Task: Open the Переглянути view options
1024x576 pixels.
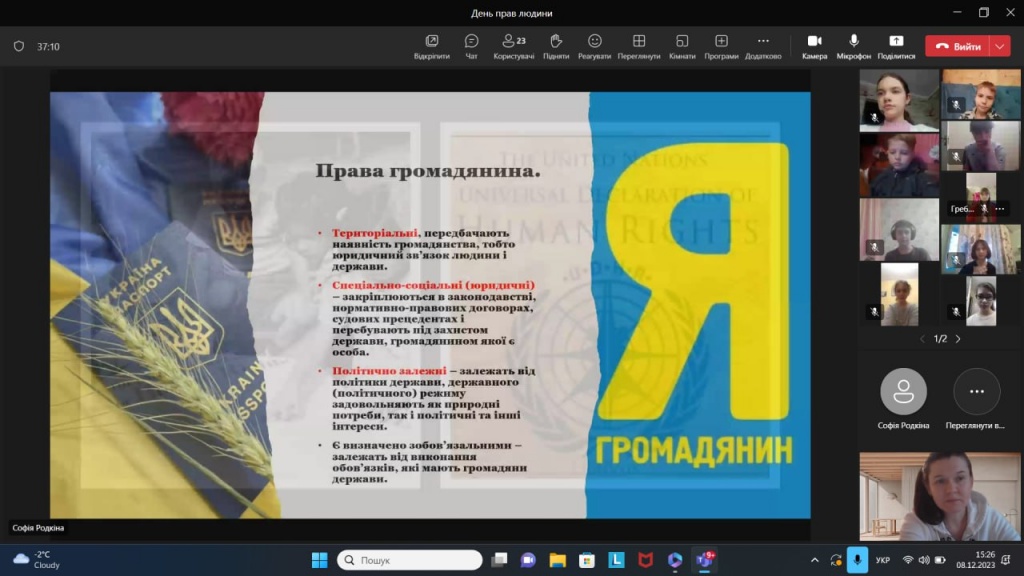Action: [x=639, y=46]
